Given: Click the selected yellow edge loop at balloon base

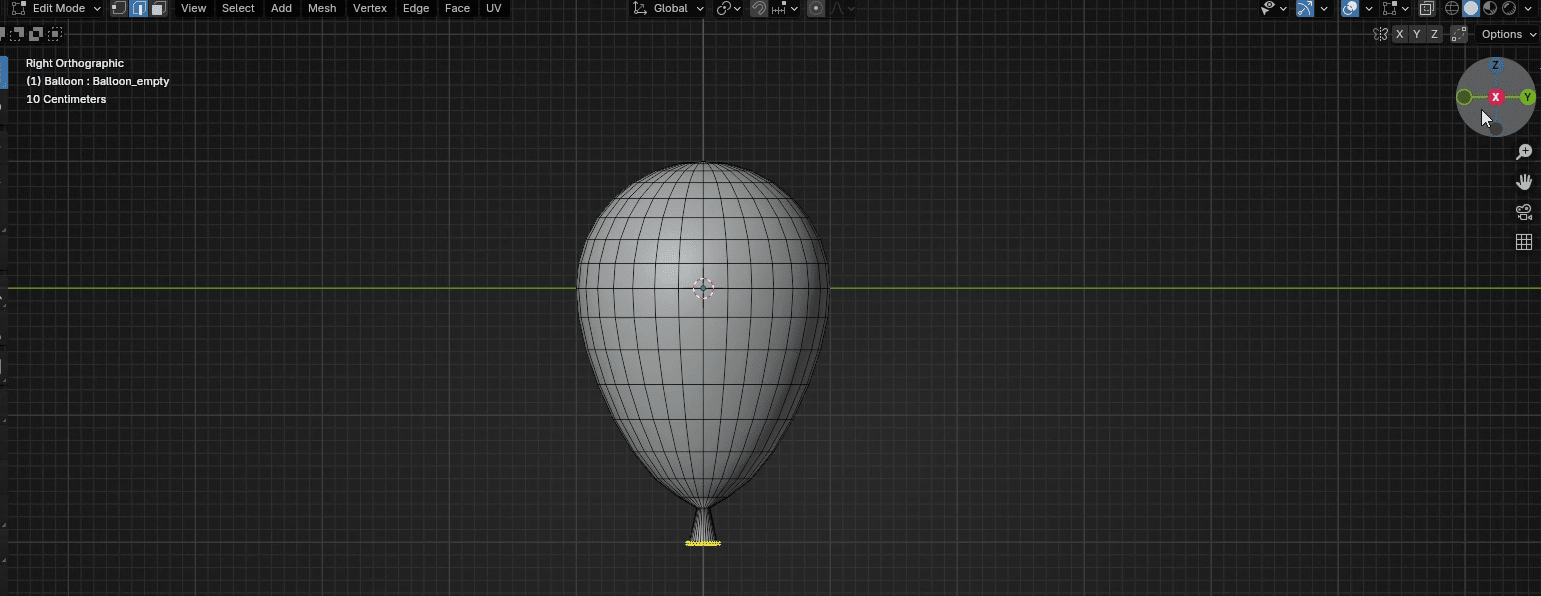Looking at the screenshot, I should pos(703,543).
